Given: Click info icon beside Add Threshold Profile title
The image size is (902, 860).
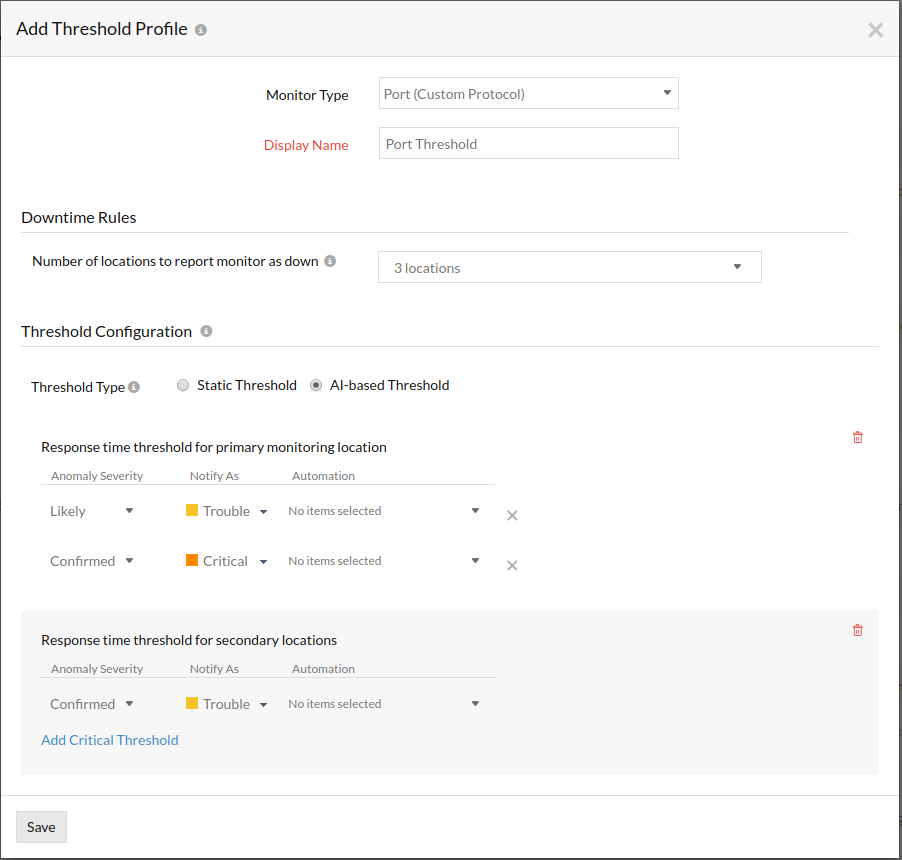Looking at the screenshot, I should pos(201,30).
